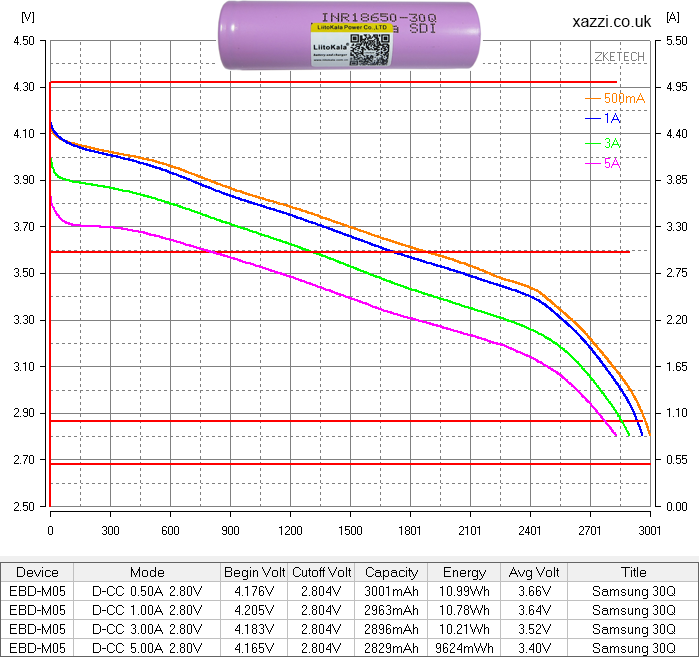Image resolution: width=699 pixels, height=657 pixels.
Task: Click the [V] voltage axis unit label
Action: (28, 17)
